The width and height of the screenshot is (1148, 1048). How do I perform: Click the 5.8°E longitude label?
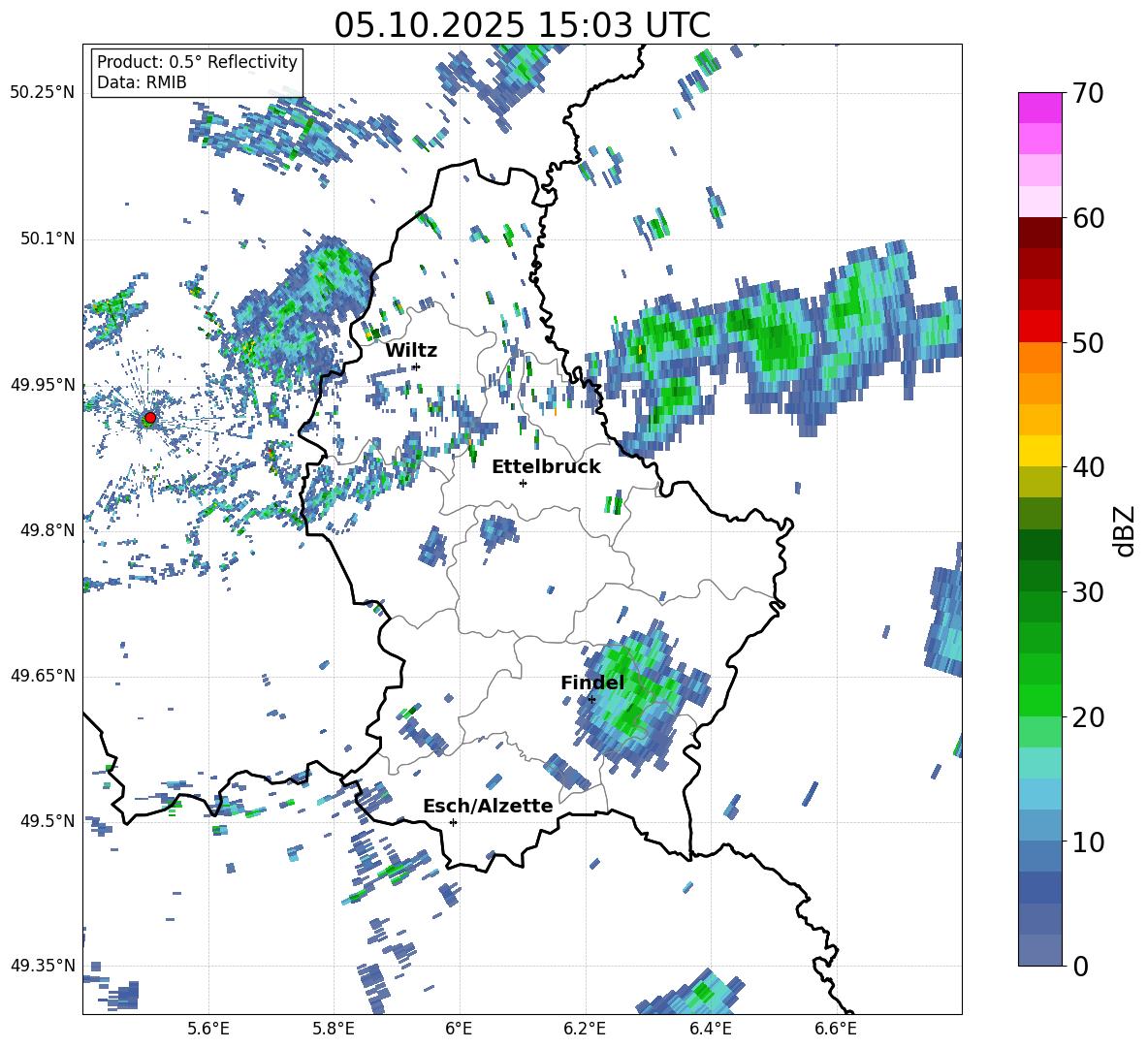pos(334,1029)
